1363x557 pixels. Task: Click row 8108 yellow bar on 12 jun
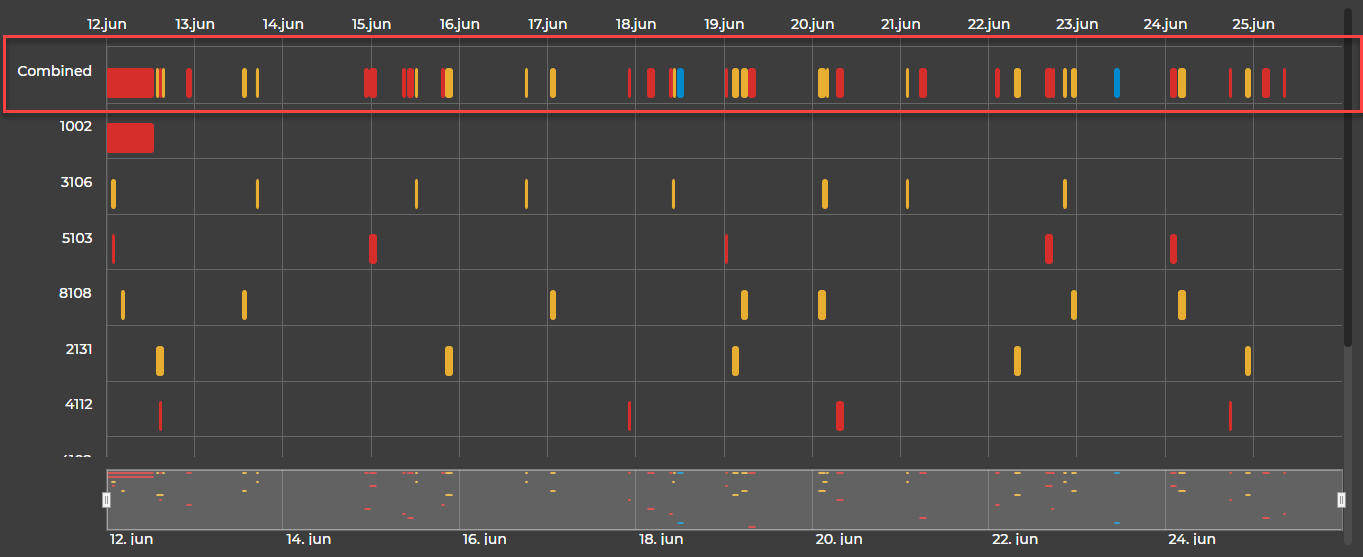pyautogui.click(x=123, y=305)
